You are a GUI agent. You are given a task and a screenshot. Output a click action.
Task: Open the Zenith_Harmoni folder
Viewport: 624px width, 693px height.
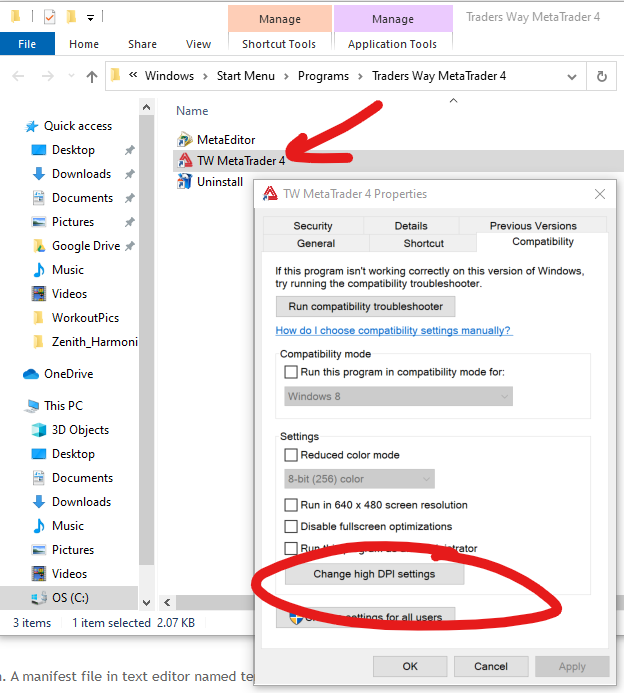pyautogui.click(x=85, y=342)
